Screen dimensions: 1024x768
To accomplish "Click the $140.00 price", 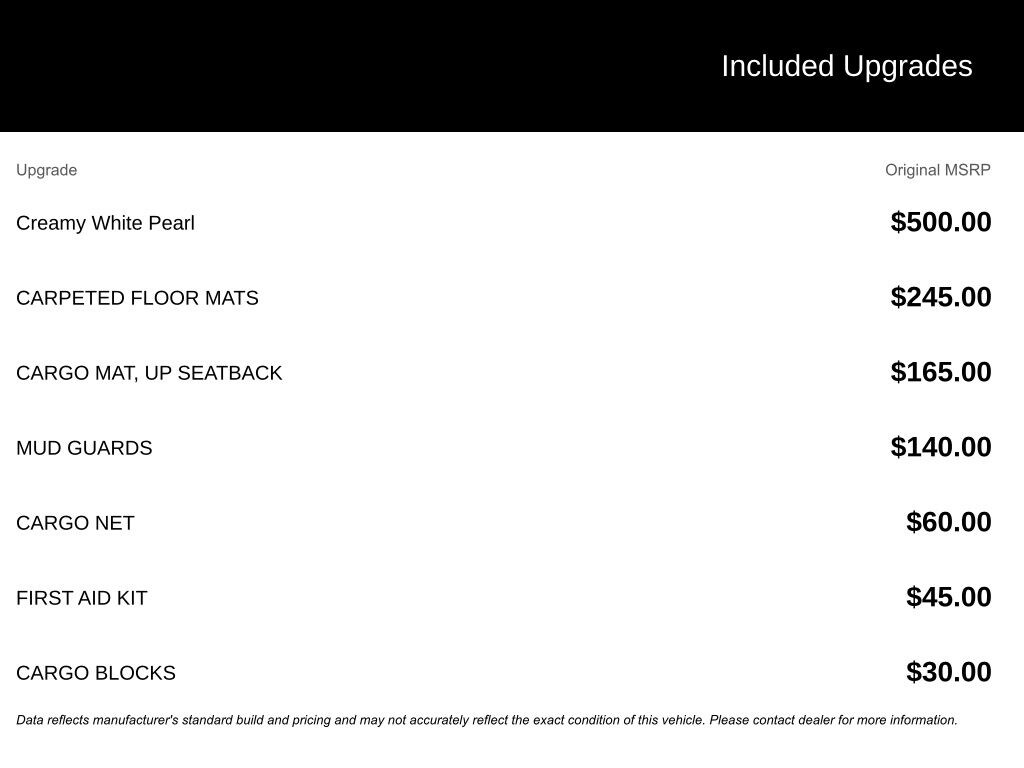I will pyautogui.click(x=940, y=447).
